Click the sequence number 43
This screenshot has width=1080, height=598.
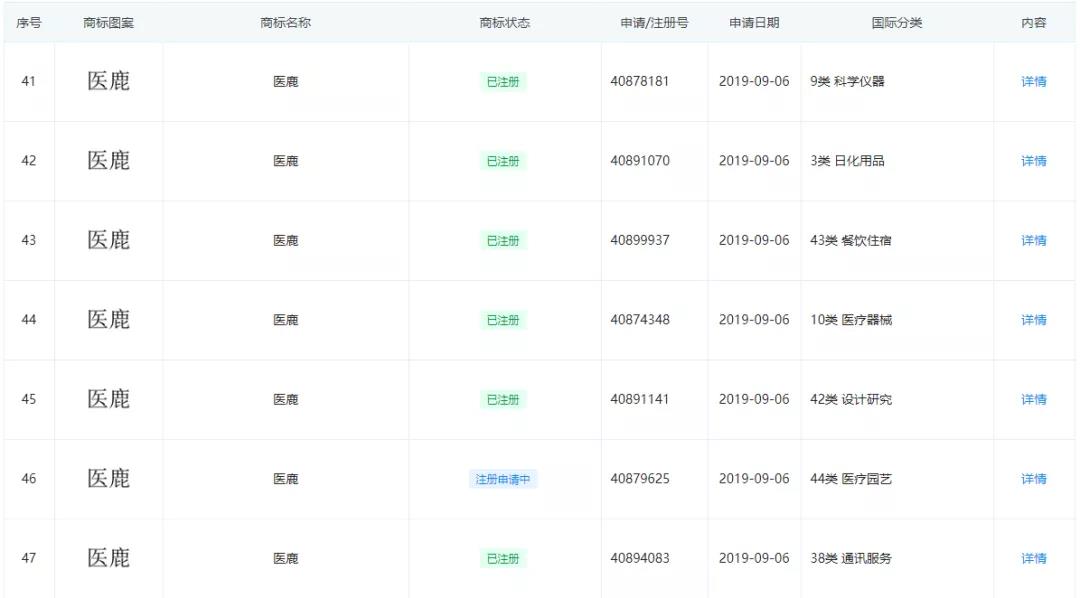[28, 240]
